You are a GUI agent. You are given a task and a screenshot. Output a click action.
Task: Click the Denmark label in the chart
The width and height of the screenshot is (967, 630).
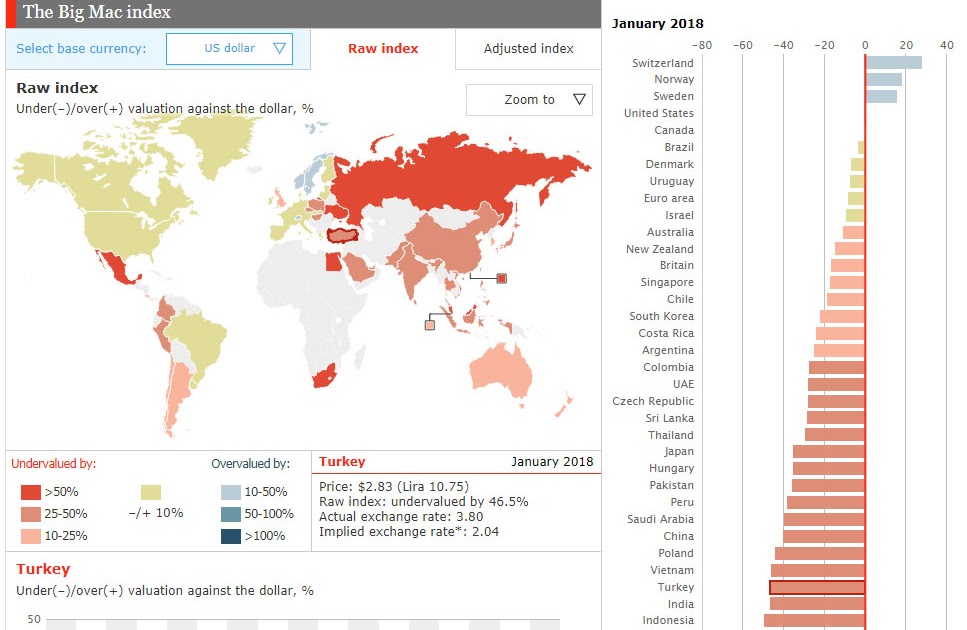tap(670, 164)
